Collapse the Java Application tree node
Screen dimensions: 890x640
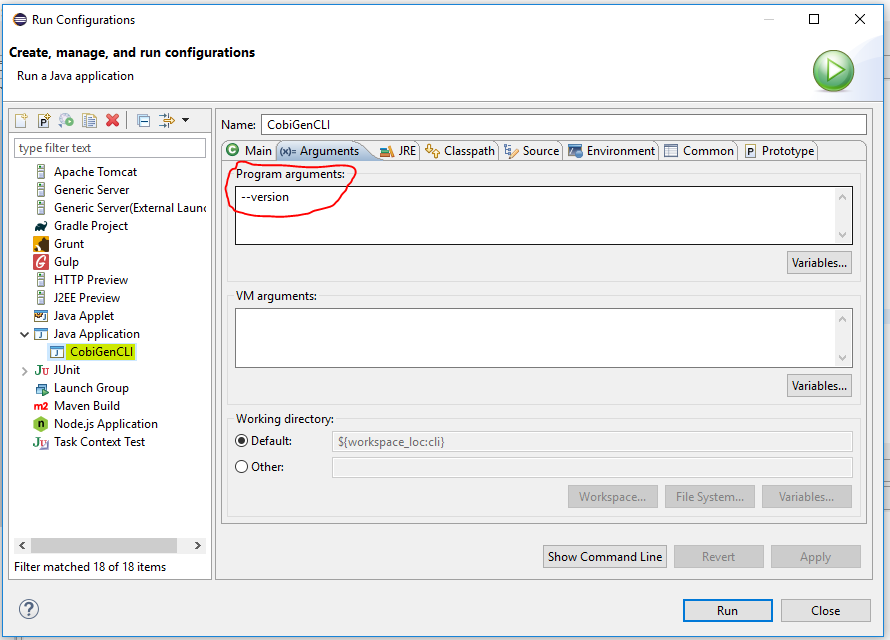(x=25, y=334)
